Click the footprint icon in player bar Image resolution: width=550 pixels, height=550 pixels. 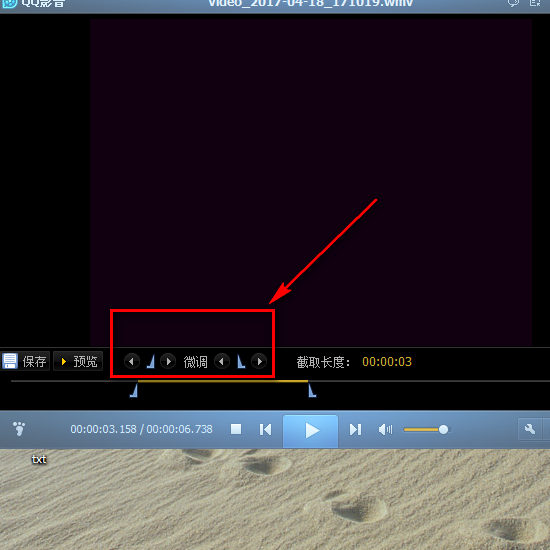click(19, 429)
